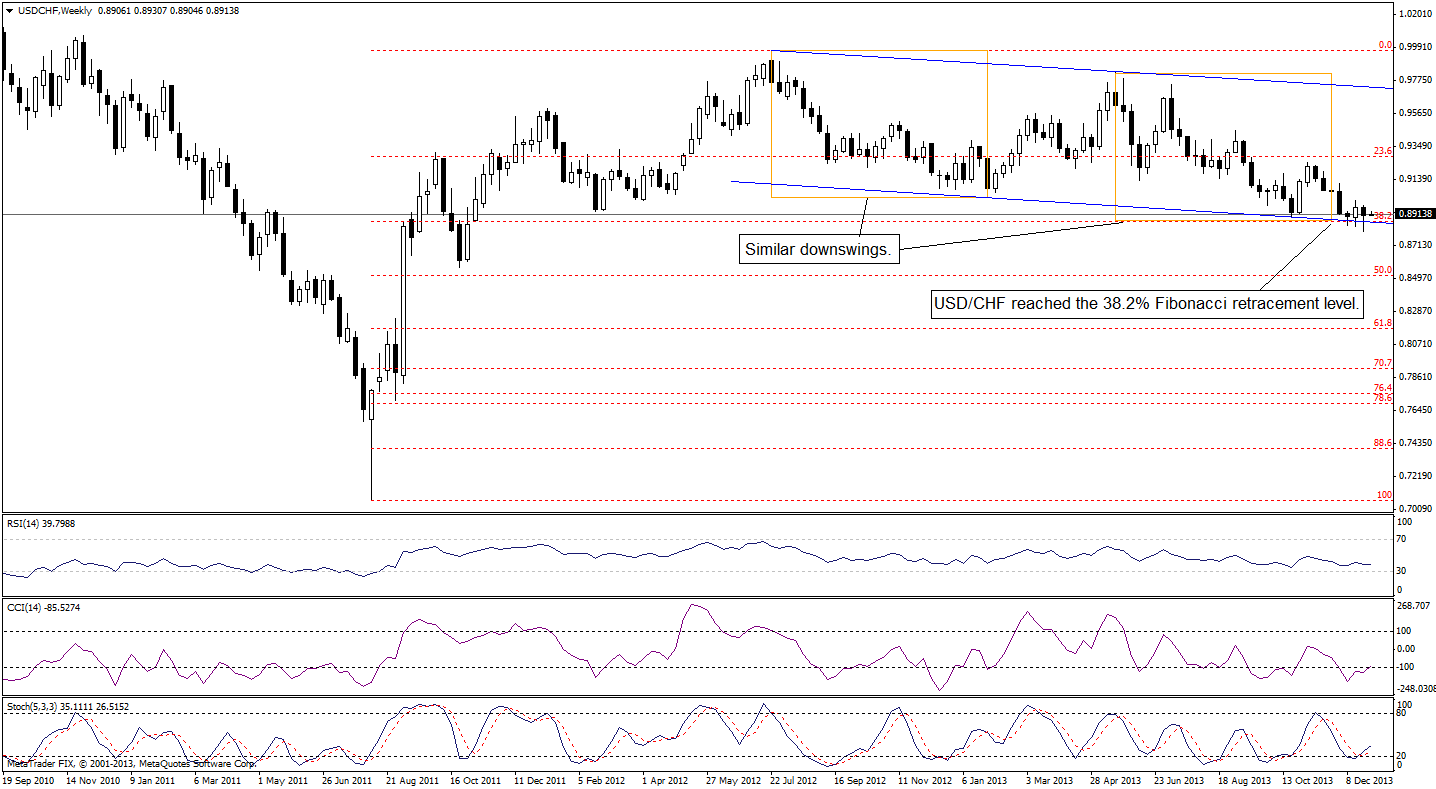Click the Fibonacci 0.0 level label
Screen dimensions: 1436x789
pyautogui.click(x=1386, y=45)
